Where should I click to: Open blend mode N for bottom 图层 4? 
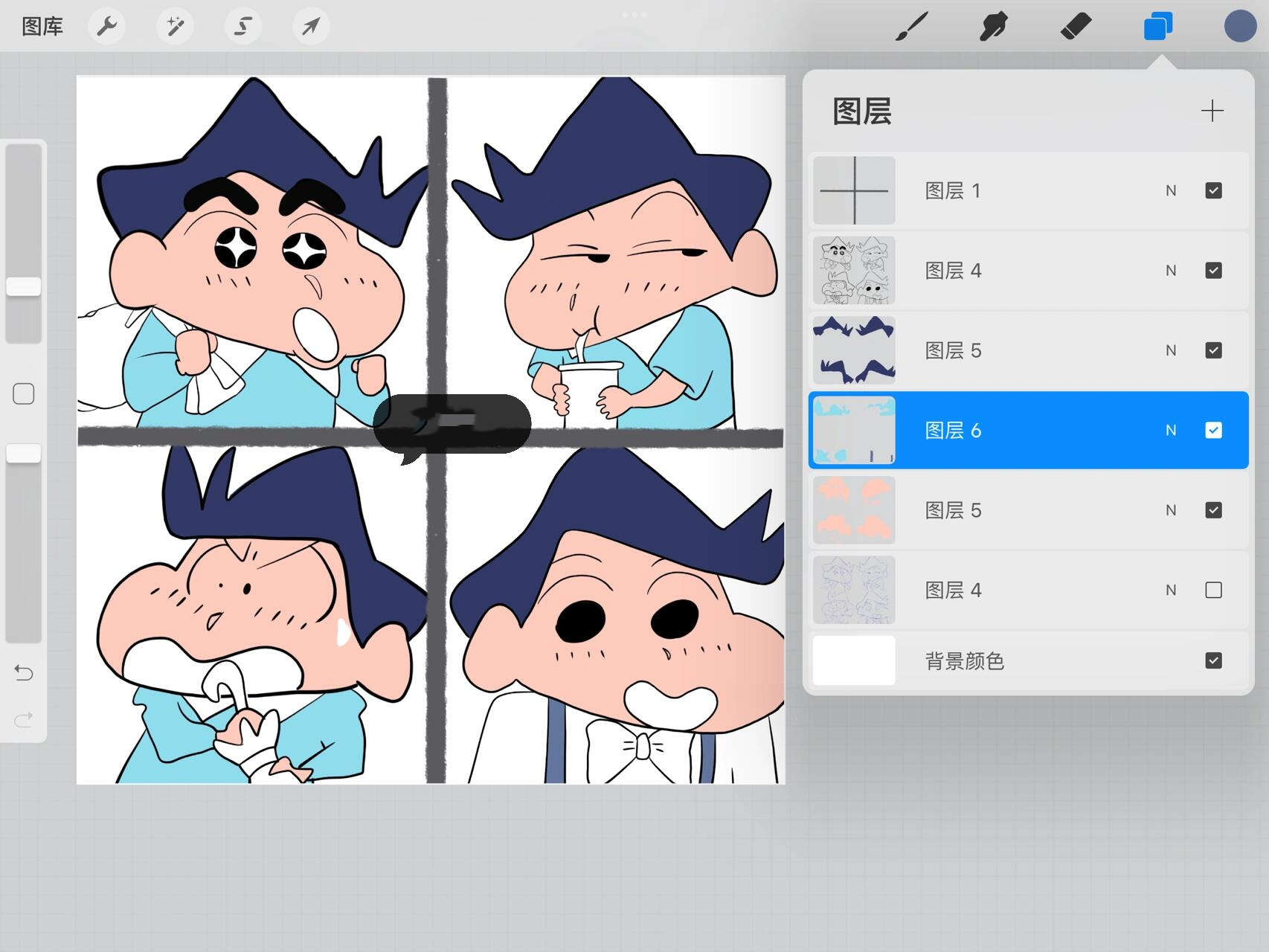[1171, 591]
